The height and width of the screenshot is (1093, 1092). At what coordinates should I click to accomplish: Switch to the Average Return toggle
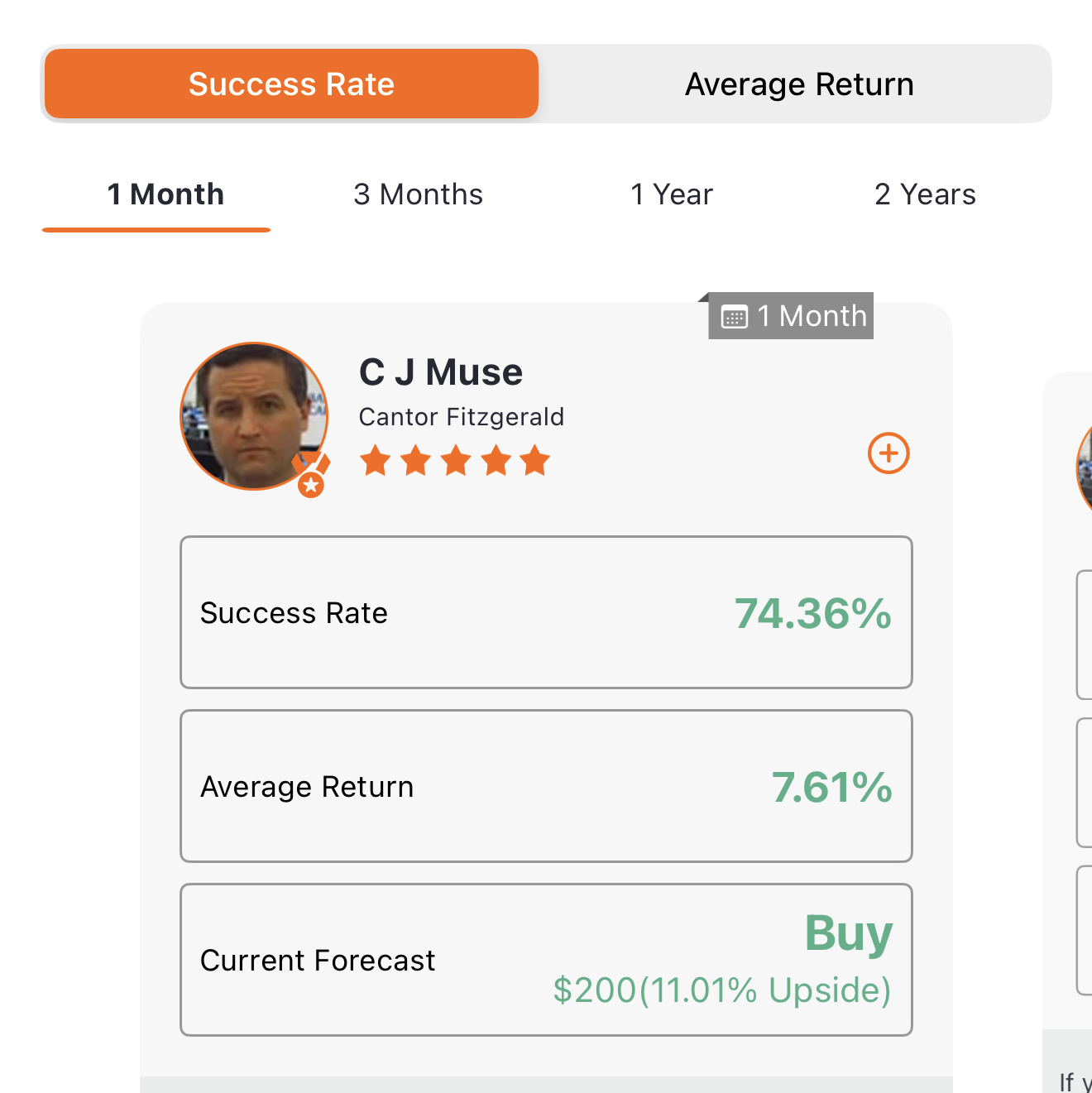pos(799,84)
